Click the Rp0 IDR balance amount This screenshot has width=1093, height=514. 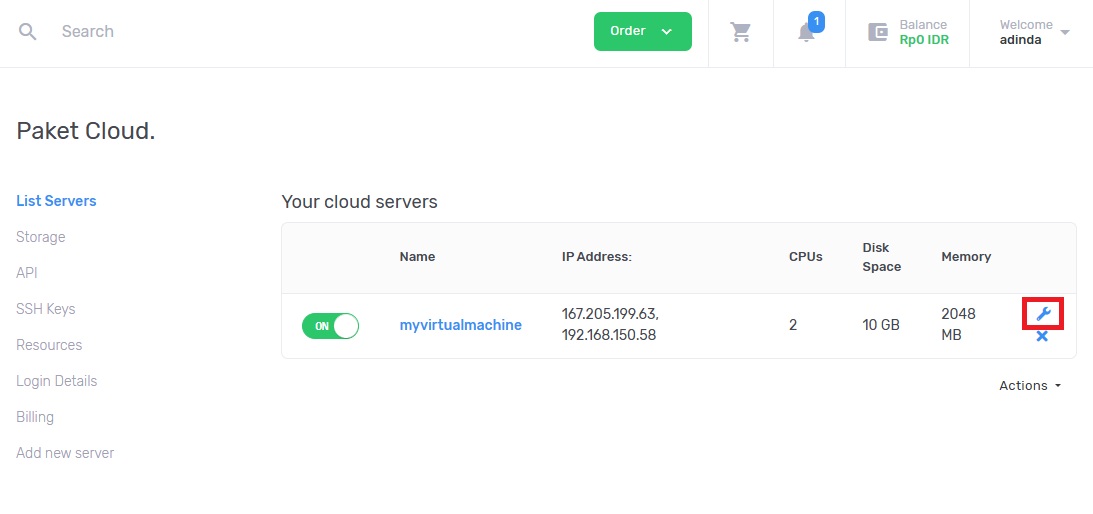[x=924, y=40]
